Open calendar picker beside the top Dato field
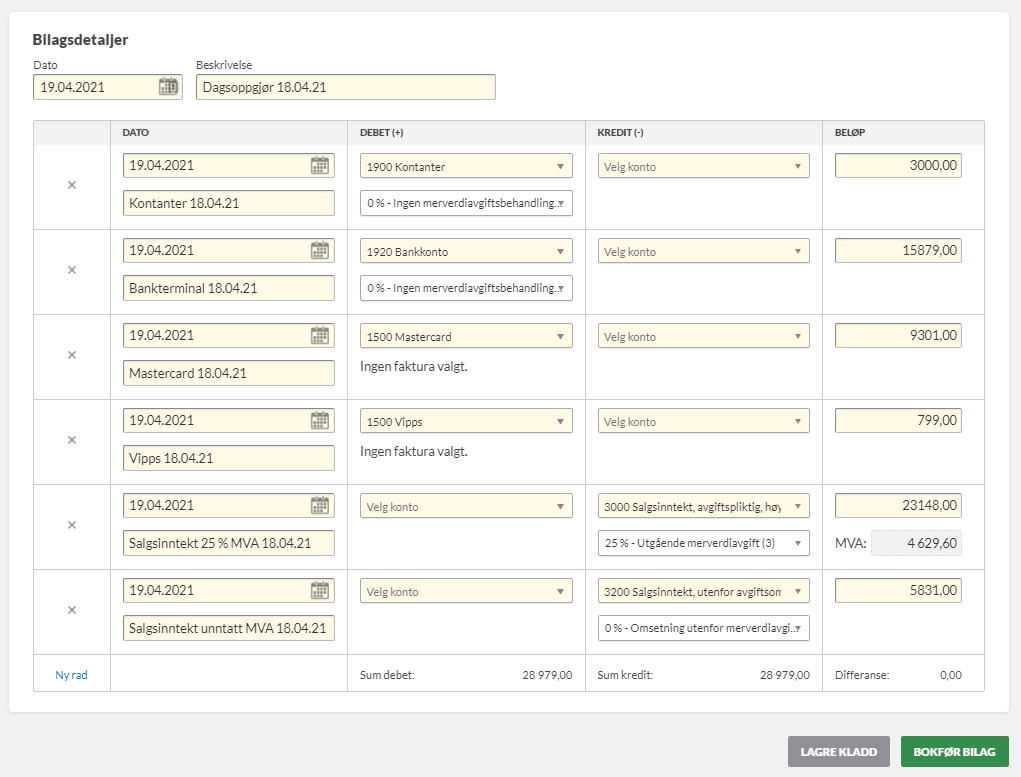The height and width of the screenshot is (777, 1021). (168, 87)
